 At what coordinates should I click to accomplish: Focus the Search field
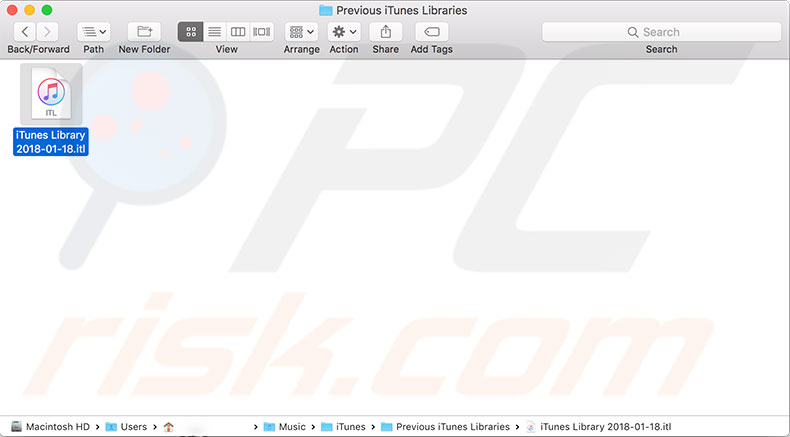pyautogui.click(x=662, y=32)
